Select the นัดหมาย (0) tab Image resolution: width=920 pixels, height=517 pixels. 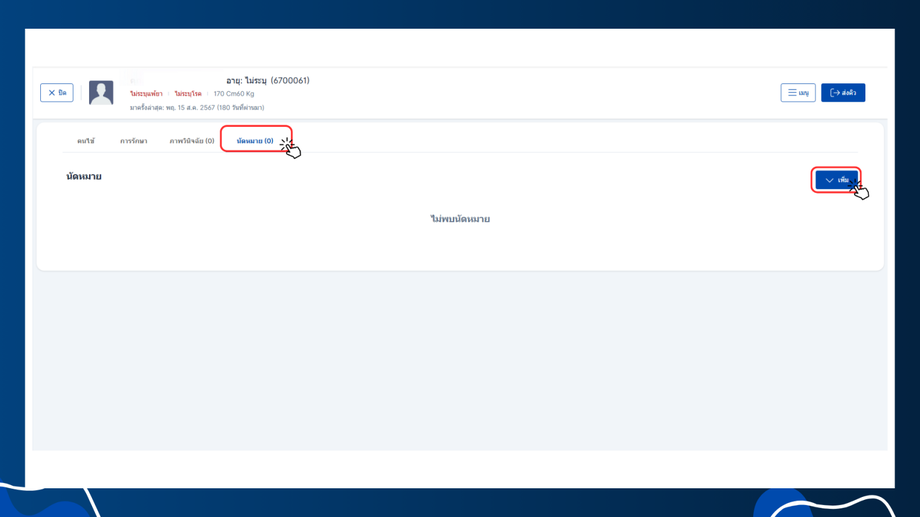pyautogui.click(x=255, y=141)
